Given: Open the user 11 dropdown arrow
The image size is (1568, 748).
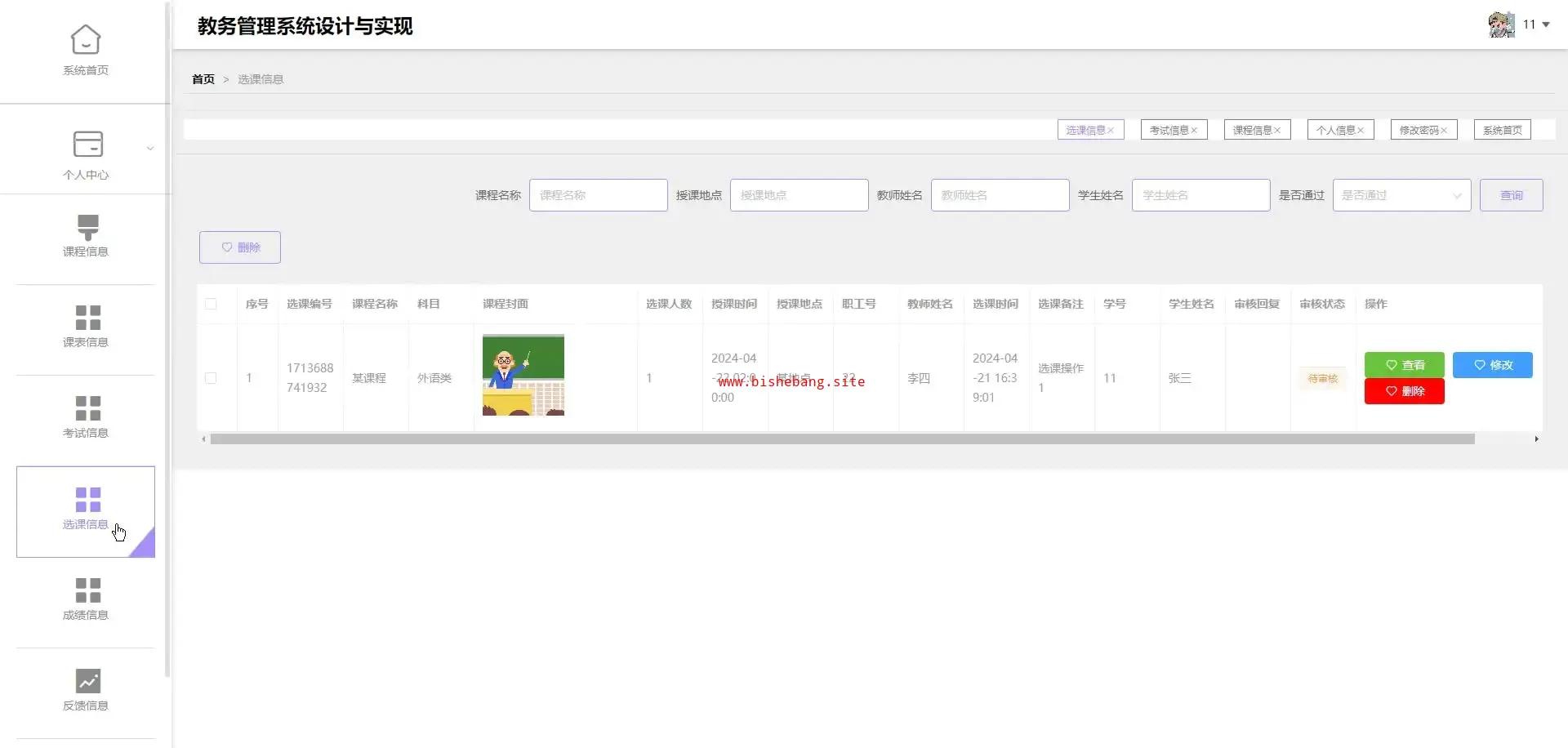Looking at the screenshot, I should point(1546,24).
